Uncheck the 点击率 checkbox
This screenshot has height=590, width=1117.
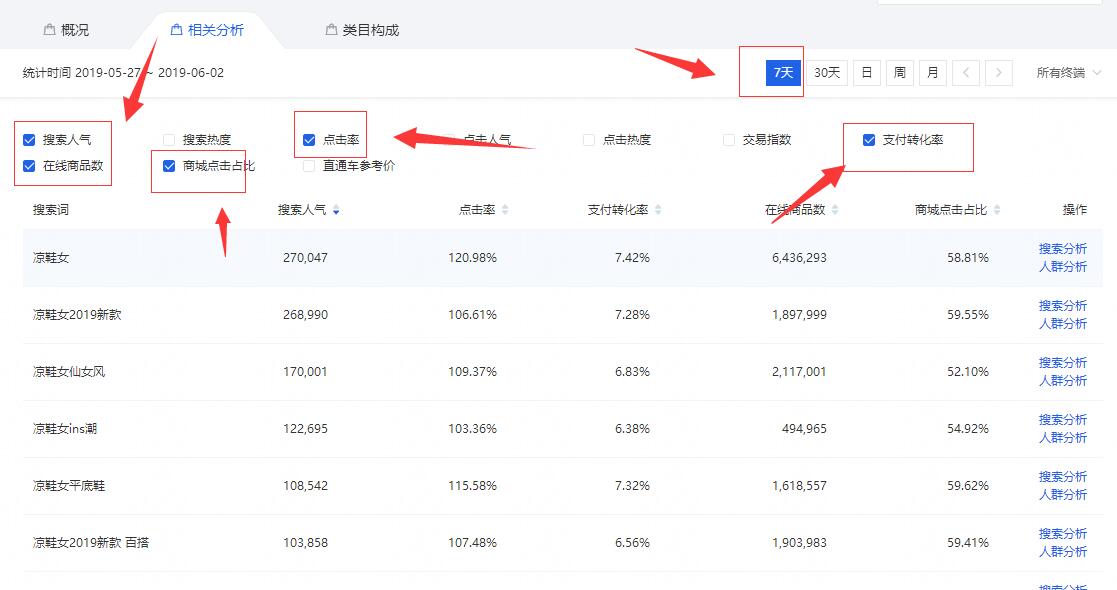pos(309,140)
